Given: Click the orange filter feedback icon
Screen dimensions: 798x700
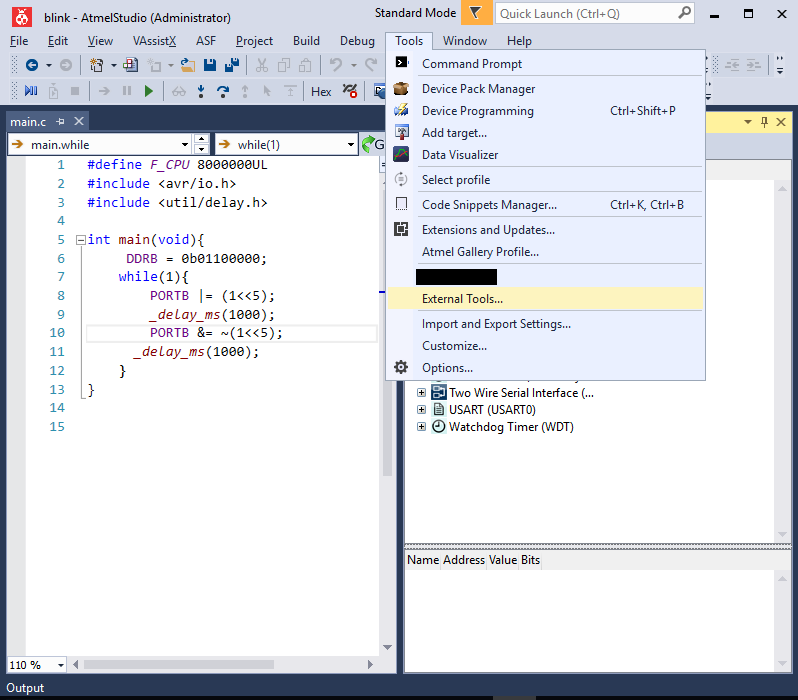Looking at the screenshot, I should point(476,12).
